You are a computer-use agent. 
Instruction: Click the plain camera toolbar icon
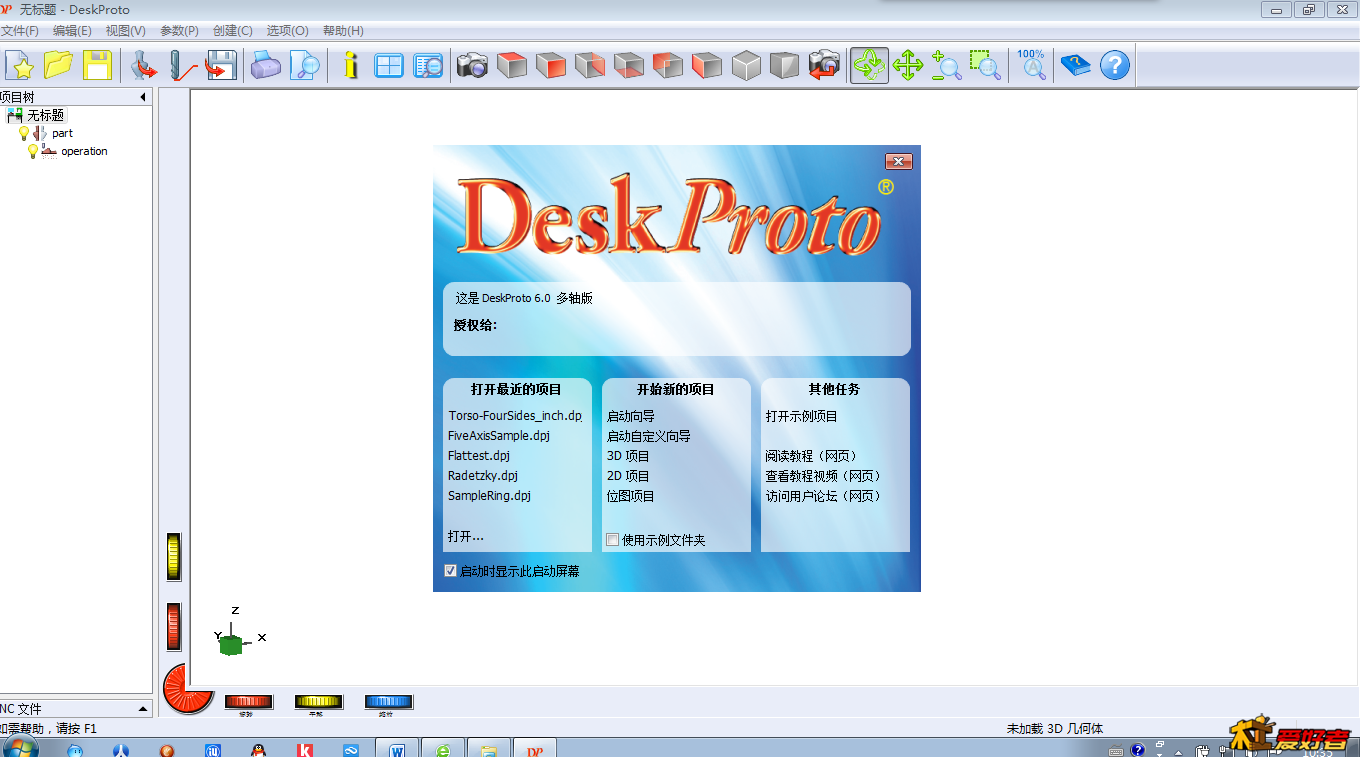[472, 66]
